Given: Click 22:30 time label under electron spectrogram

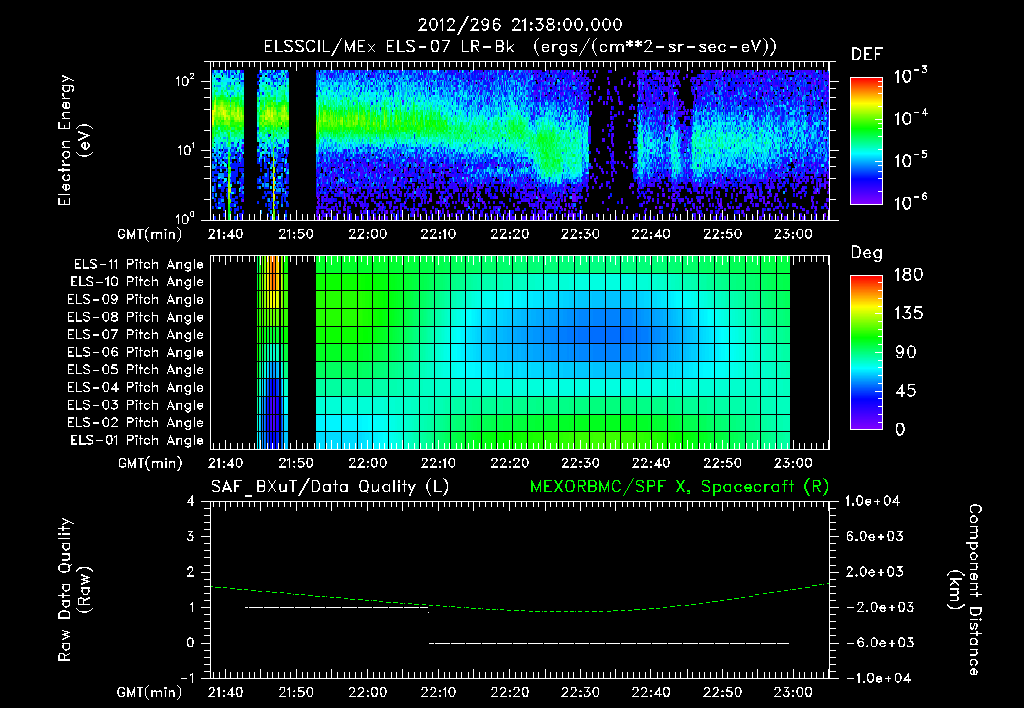Looking at the screenshot, I should pos(580,234).
